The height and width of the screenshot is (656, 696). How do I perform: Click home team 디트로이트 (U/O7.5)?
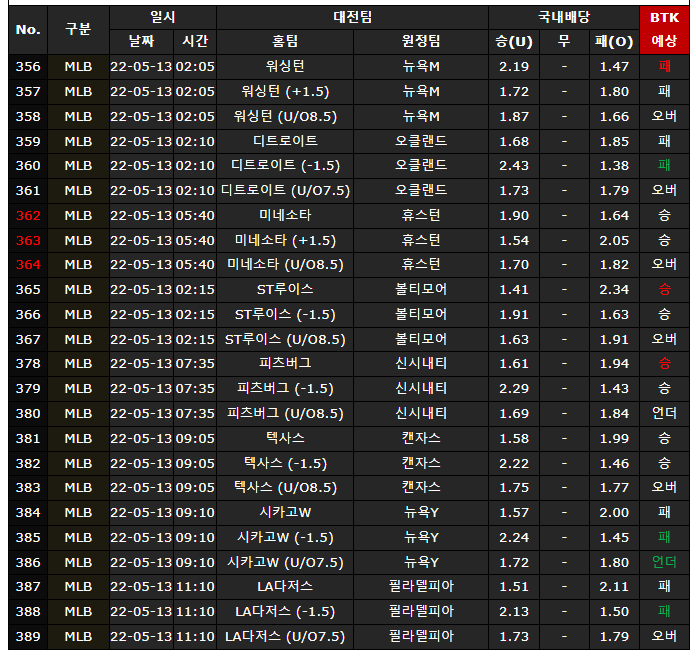click(x=285, y=191)
